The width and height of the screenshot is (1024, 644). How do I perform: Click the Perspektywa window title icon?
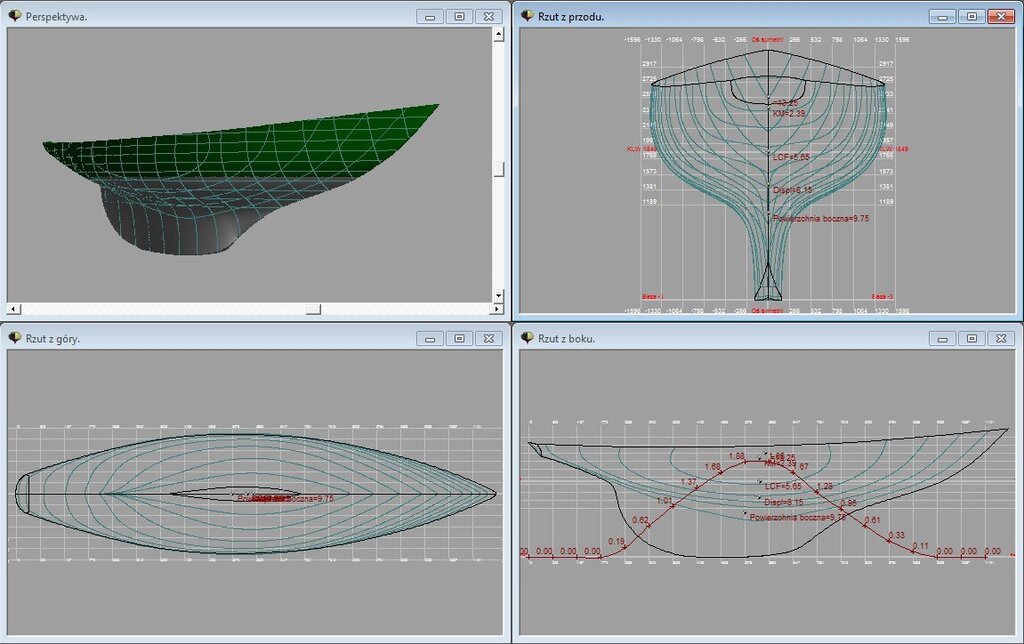click(14, 16)
